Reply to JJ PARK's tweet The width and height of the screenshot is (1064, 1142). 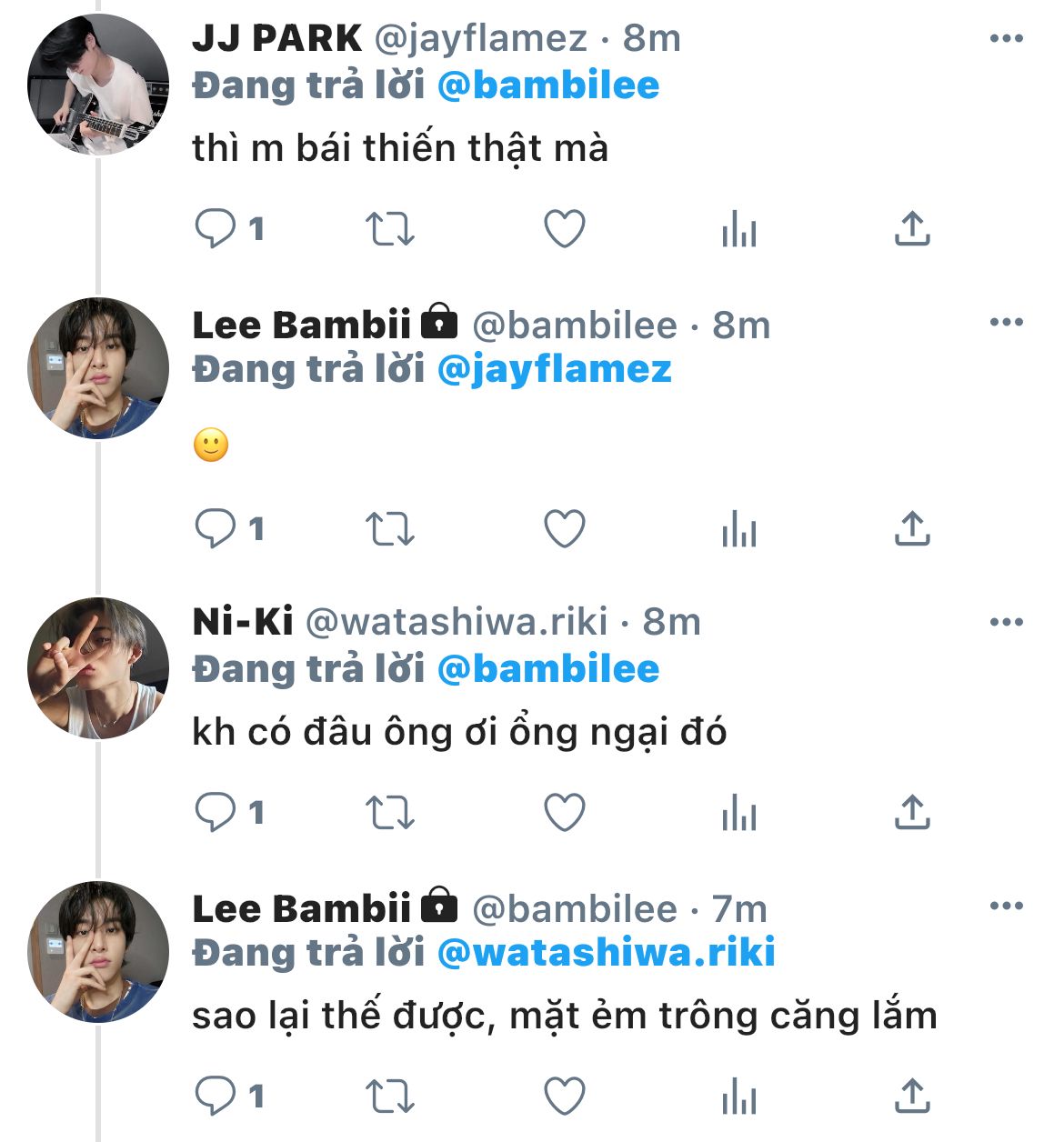(216, 229)
